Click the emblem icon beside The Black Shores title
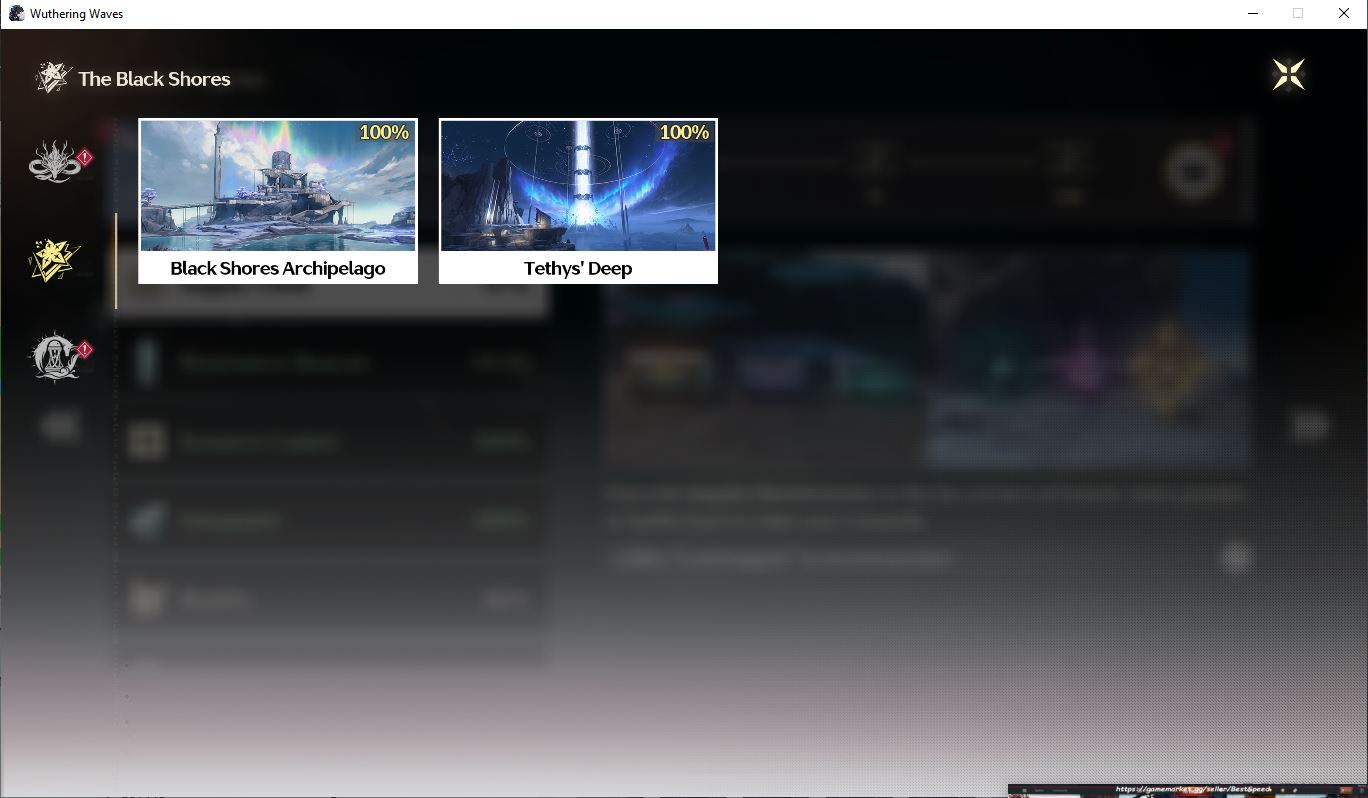Image resolution: width=1368 pixels, height=798 pixels. click(x=53, y=77)
